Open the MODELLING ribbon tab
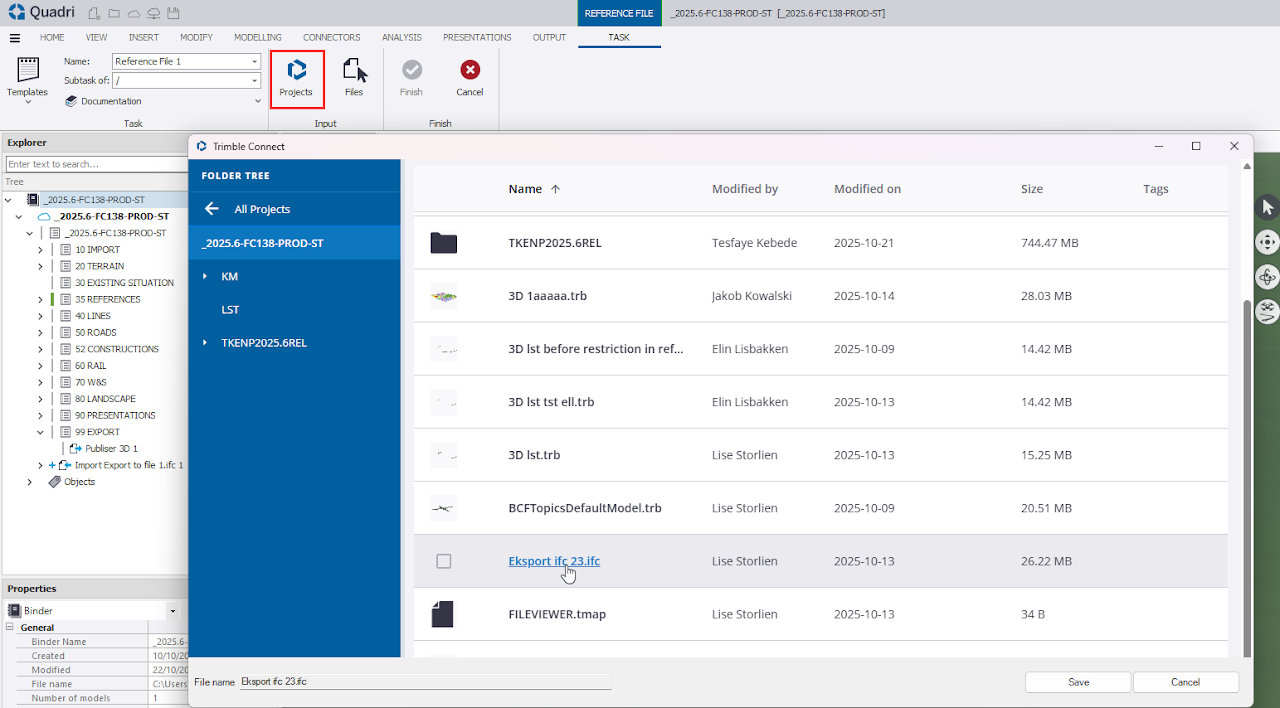The height and width of the screenshot is (708, 1280). [258, 38]
